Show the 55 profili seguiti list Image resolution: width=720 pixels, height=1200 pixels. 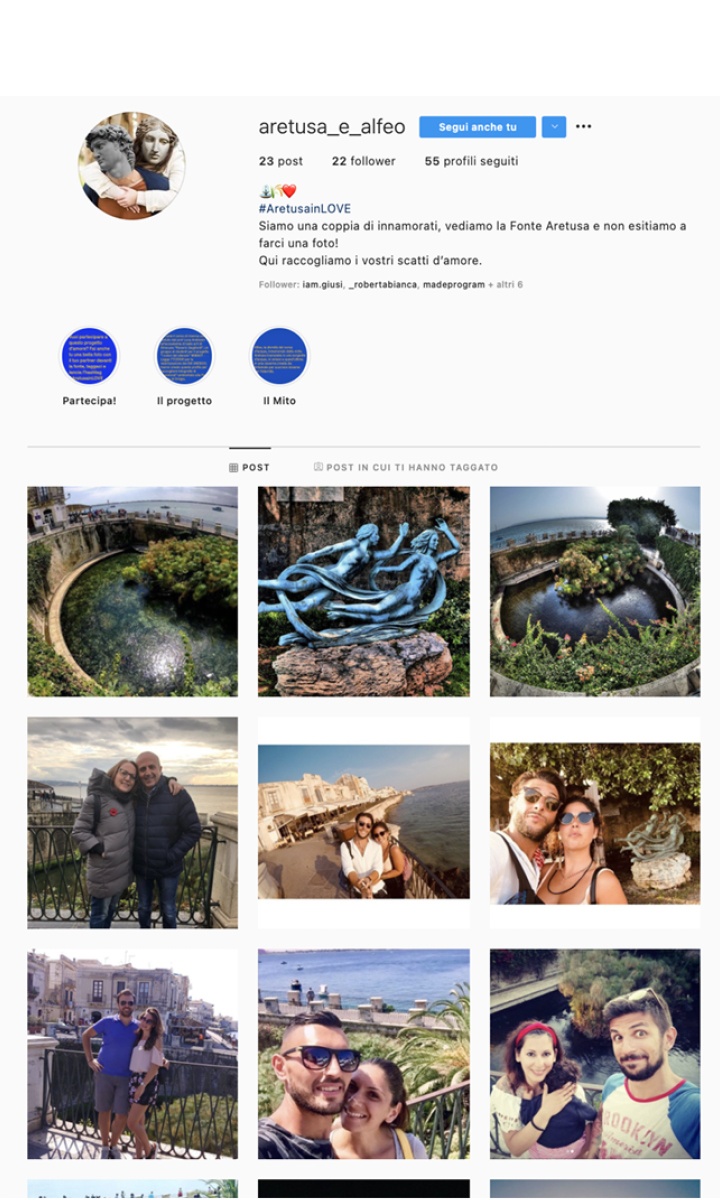(471, 161)
